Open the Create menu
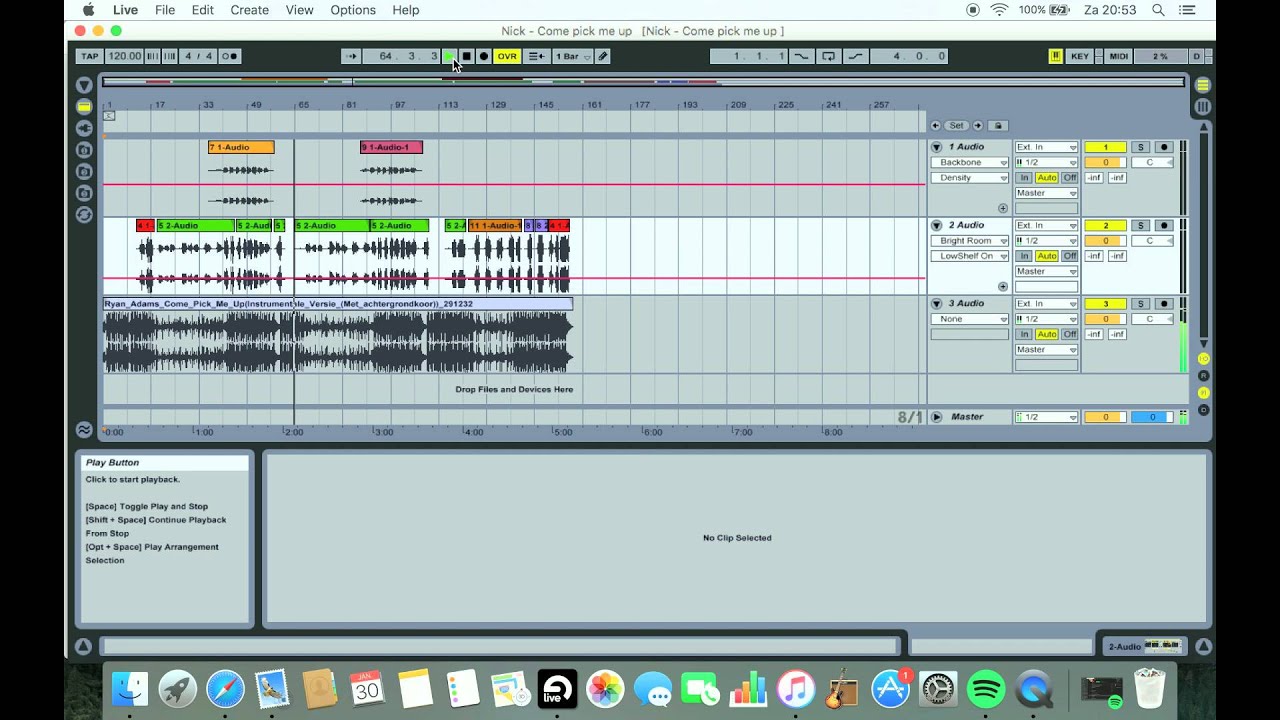Image resolution: width=1280 pixels, height=720 pixels. point(250,10)
